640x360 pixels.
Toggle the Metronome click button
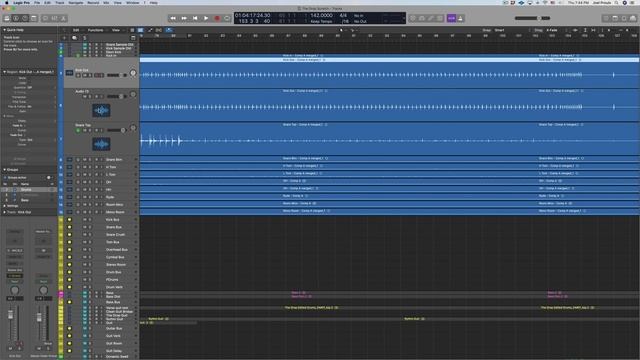(461, 18)
